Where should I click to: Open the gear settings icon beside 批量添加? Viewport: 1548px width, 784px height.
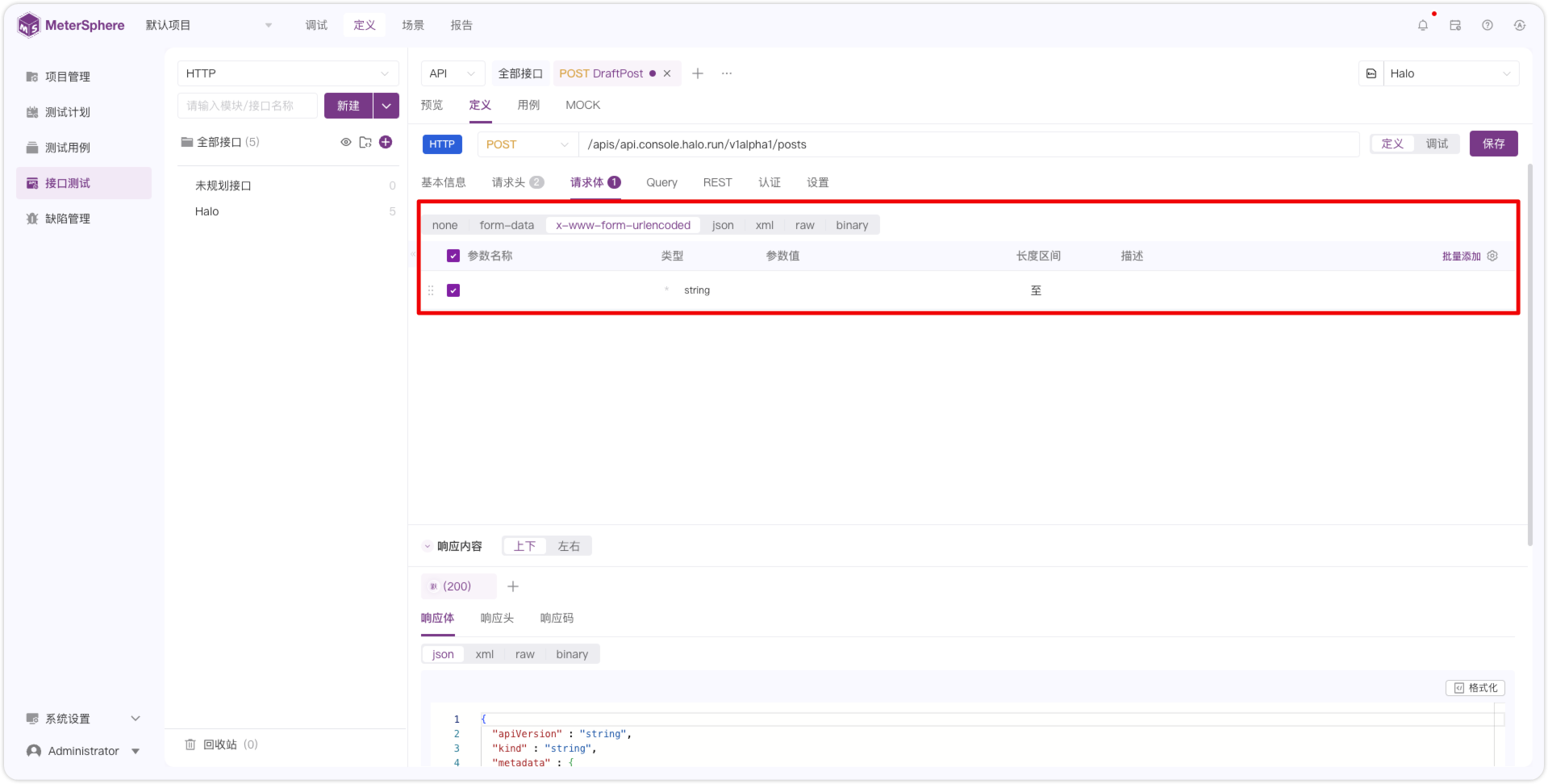(x=1492, y=256)
